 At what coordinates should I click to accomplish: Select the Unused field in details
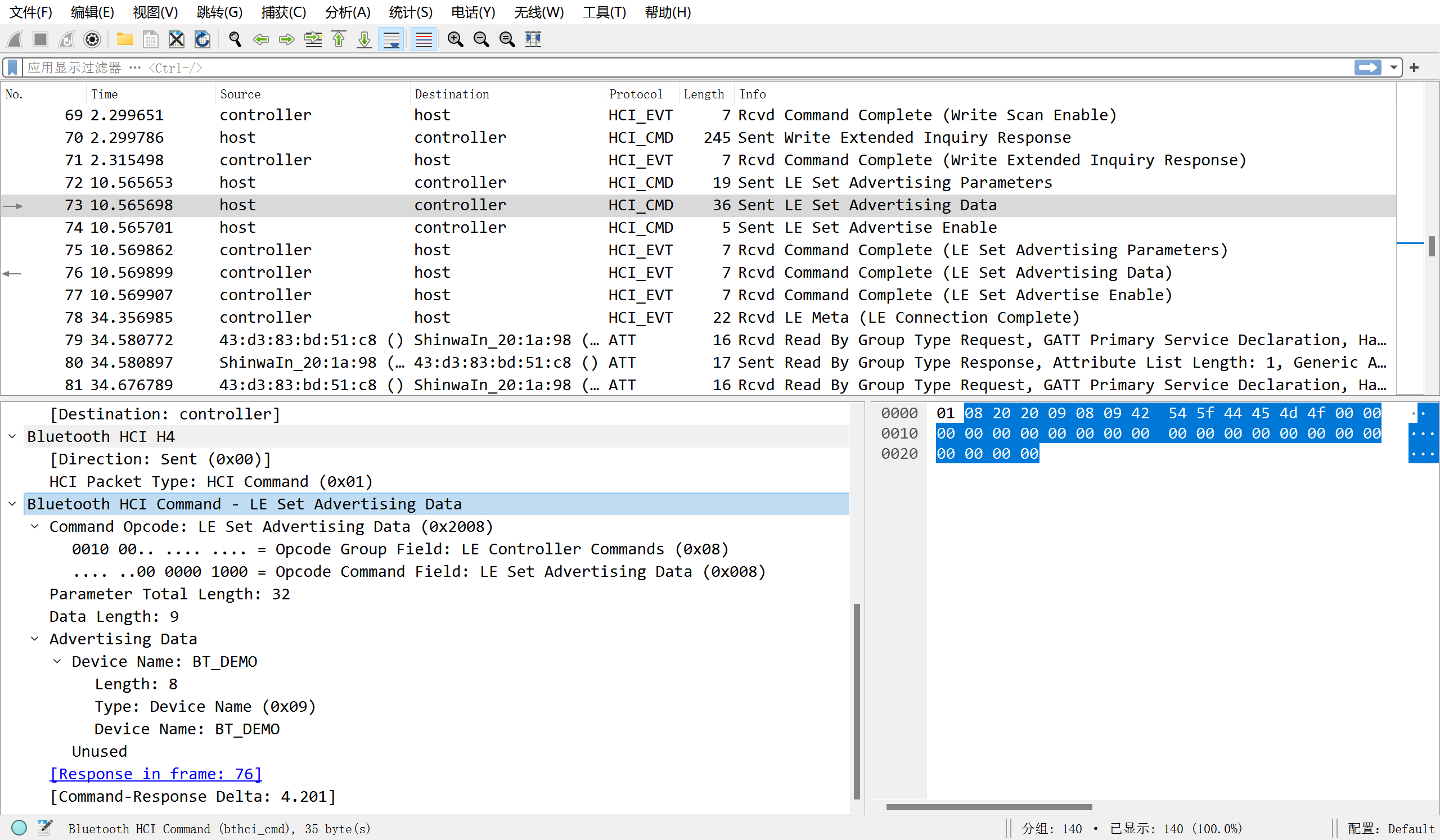100,752
